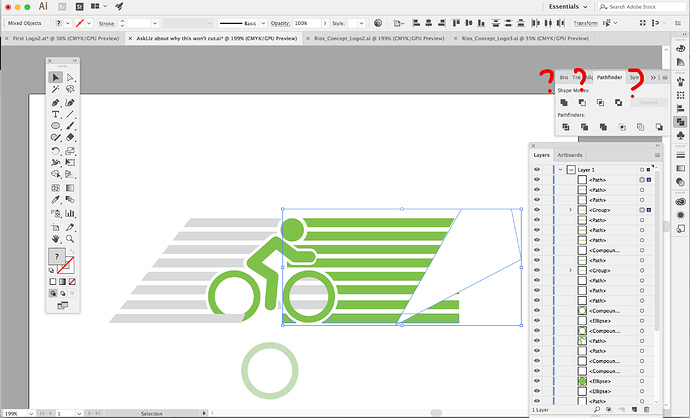Select the Shape Builder tool

[x=55, y=174]
